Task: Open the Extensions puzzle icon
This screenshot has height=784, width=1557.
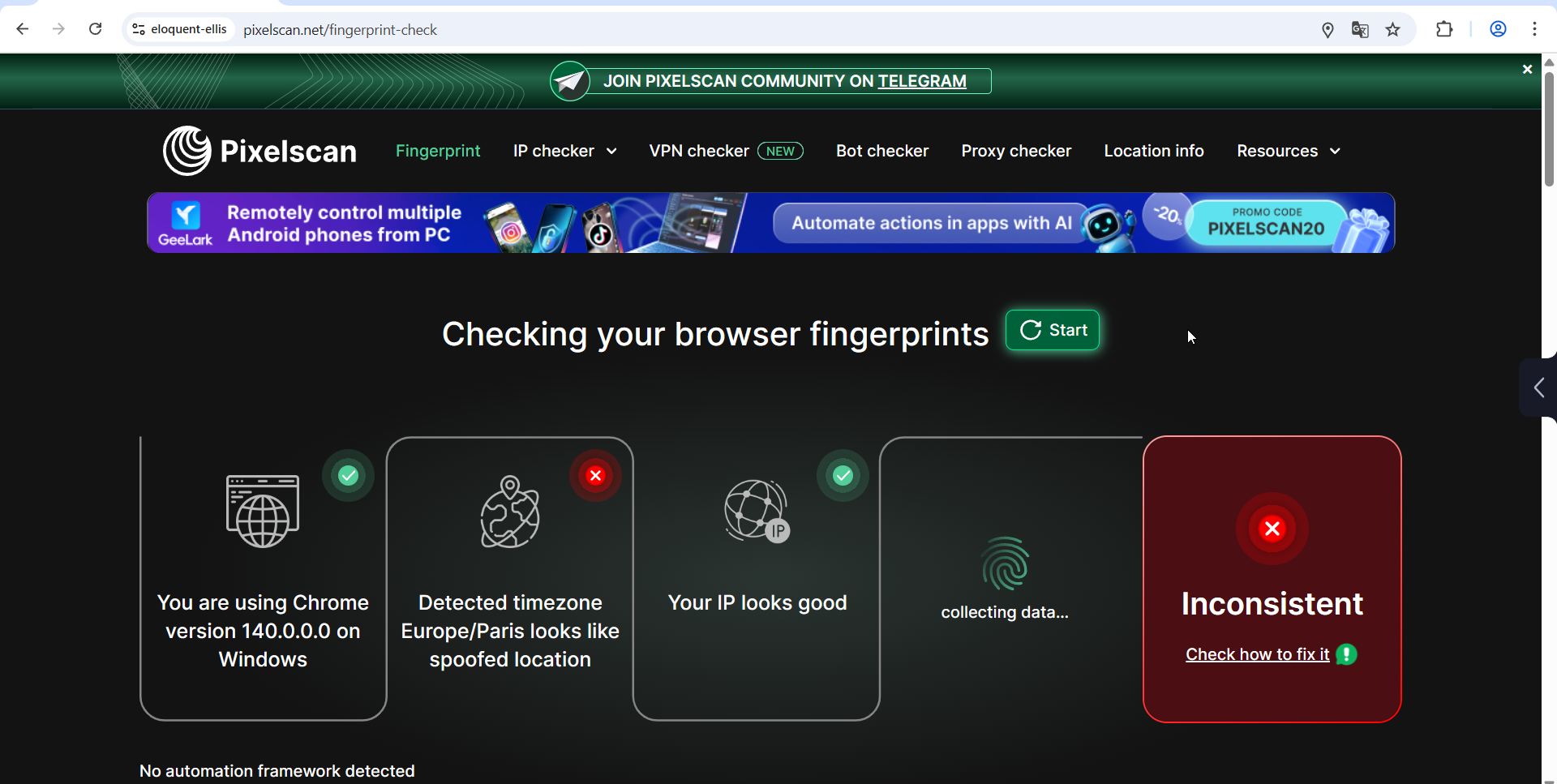Action: point(1444,30)
